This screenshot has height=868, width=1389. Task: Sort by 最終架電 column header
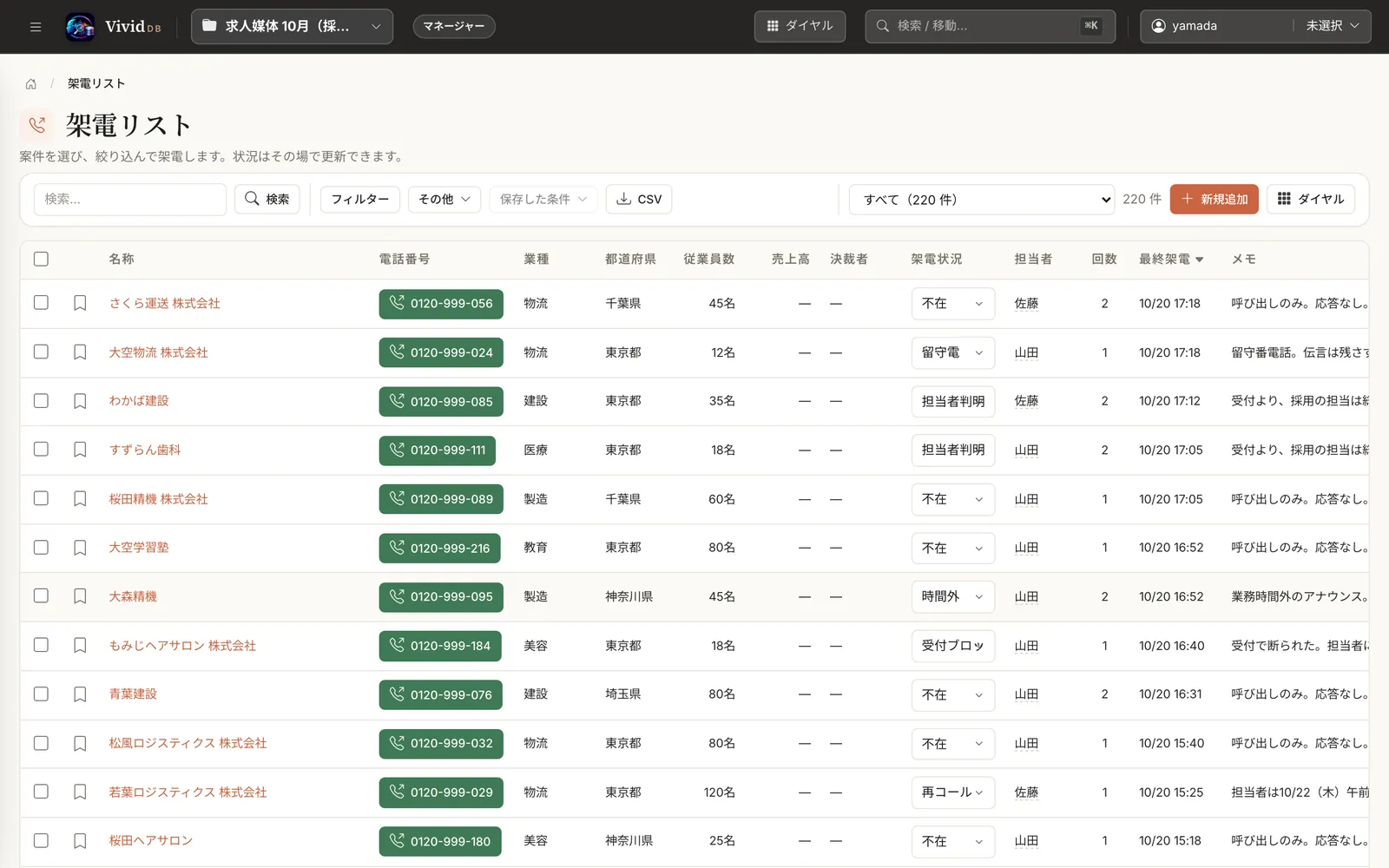click(x=1171, y=260)
